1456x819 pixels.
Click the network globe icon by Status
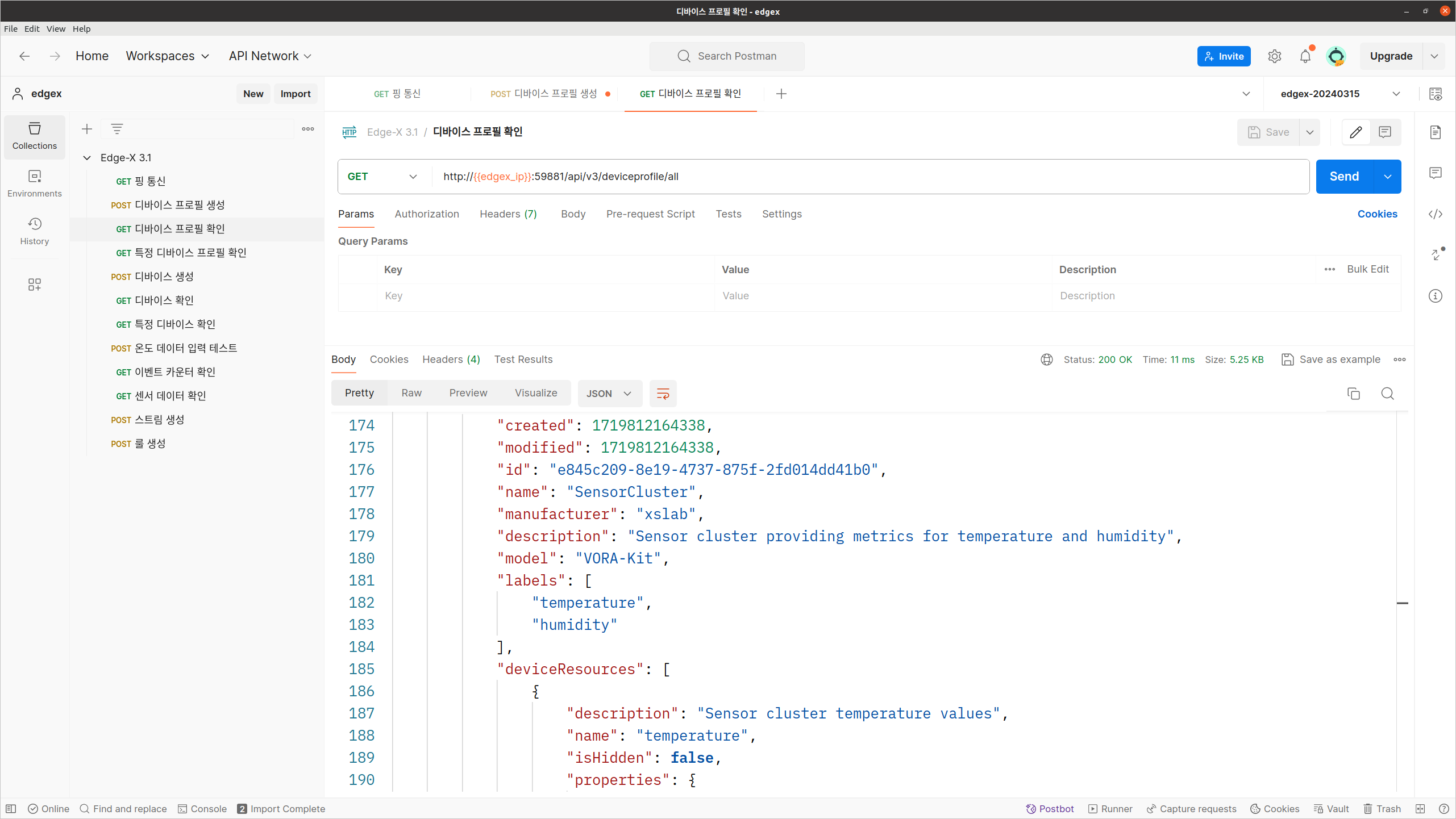[x=1047, y=360]
